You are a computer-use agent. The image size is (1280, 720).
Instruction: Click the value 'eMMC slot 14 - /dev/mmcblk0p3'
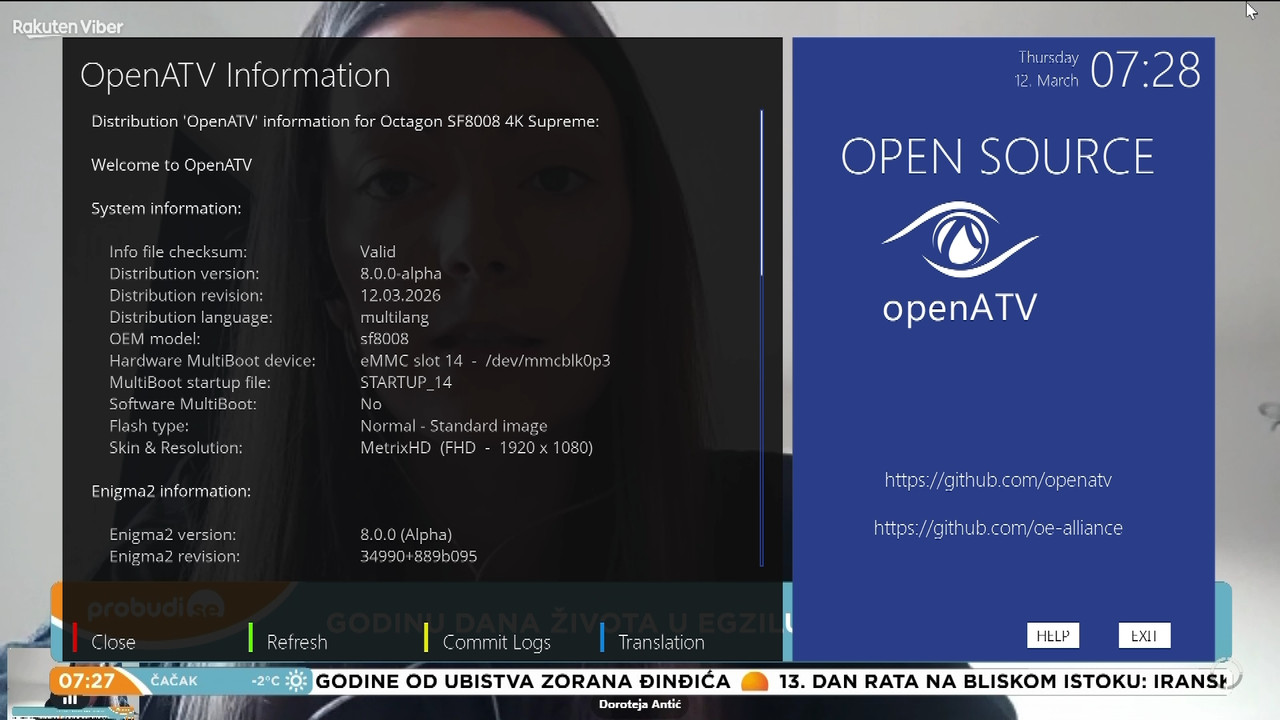coord(485,360)
